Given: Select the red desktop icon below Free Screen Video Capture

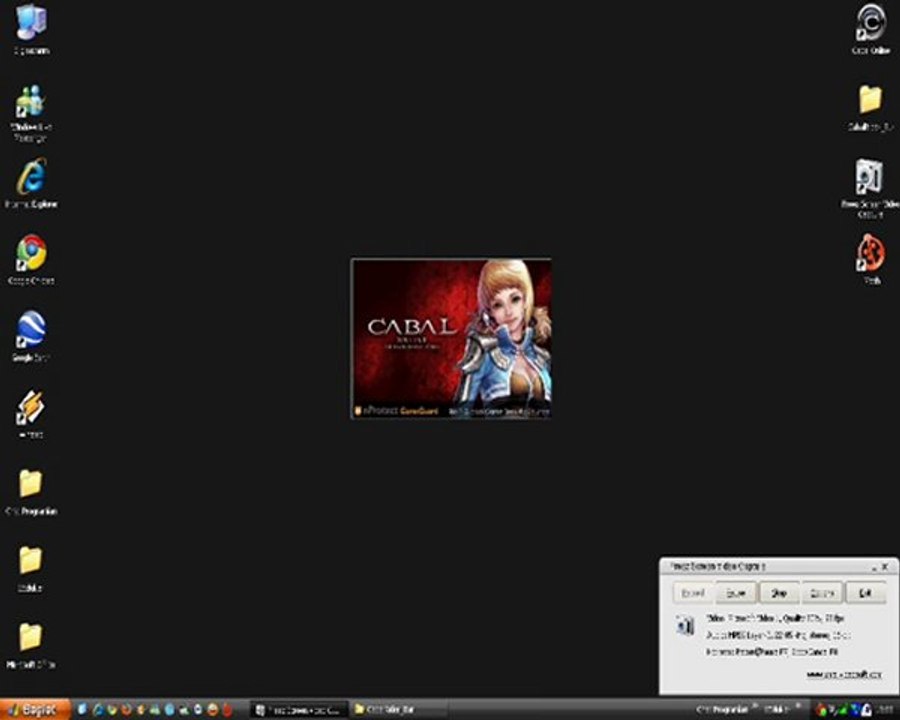Looking at the screenshot, I should [871, 259].
